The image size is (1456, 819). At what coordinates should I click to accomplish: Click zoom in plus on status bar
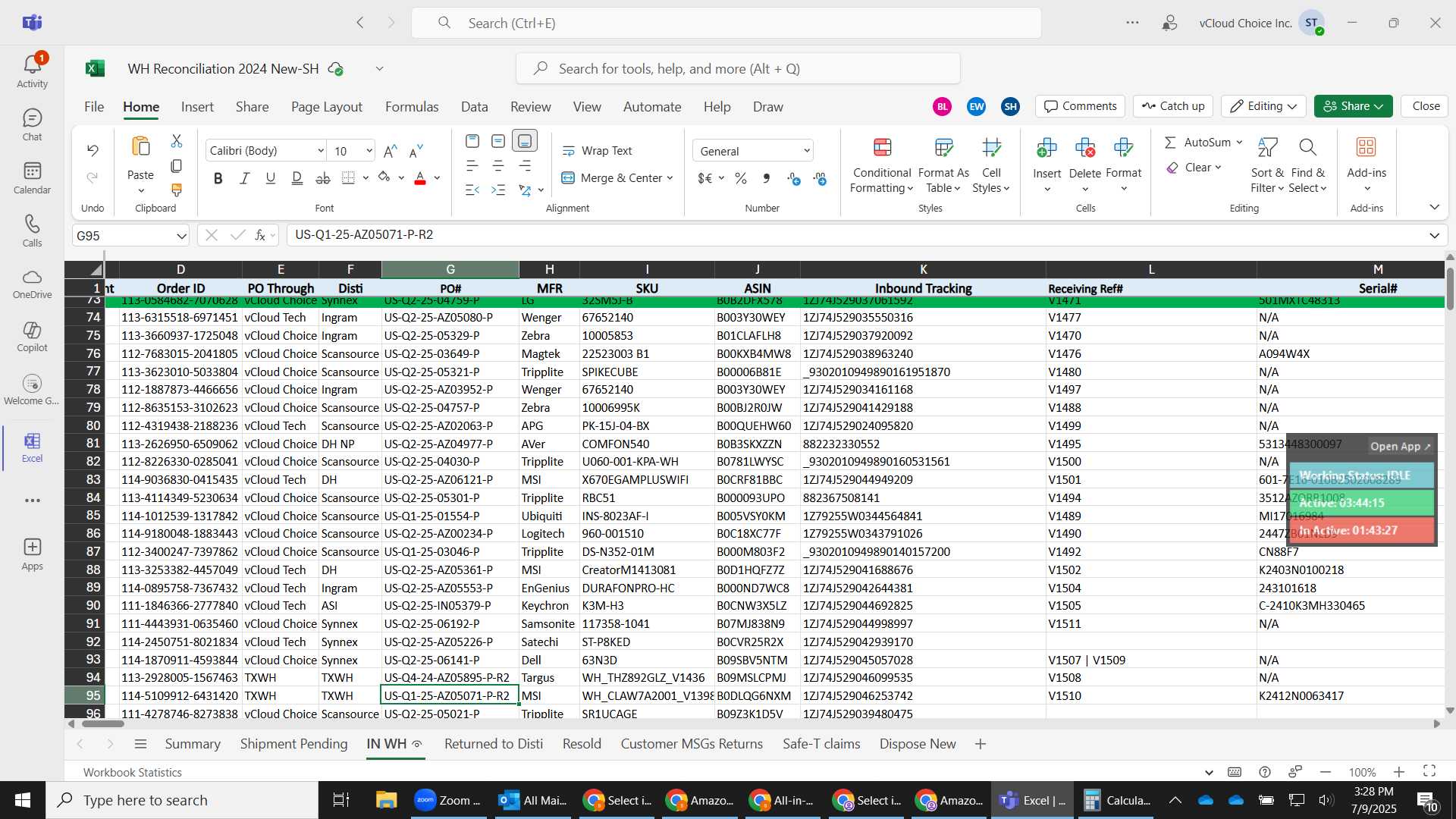click(x=1399, y=772)
